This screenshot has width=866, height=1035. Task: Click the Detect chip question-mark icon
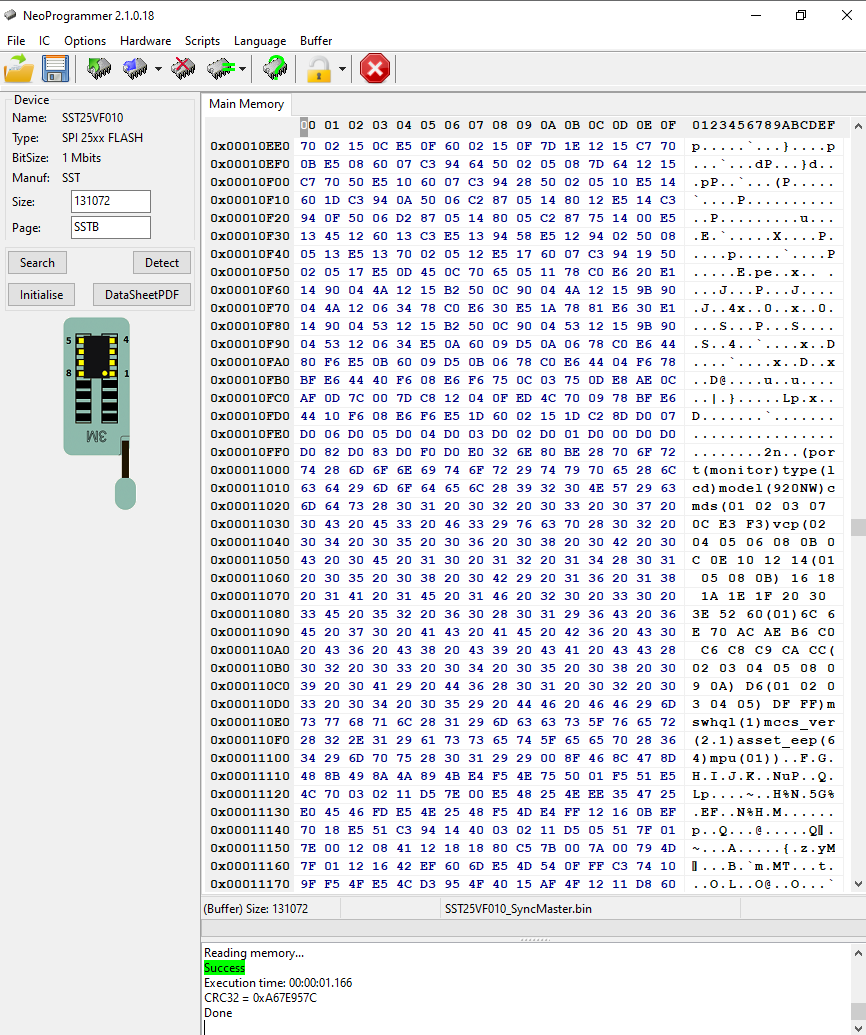click(x=275, y=68)
